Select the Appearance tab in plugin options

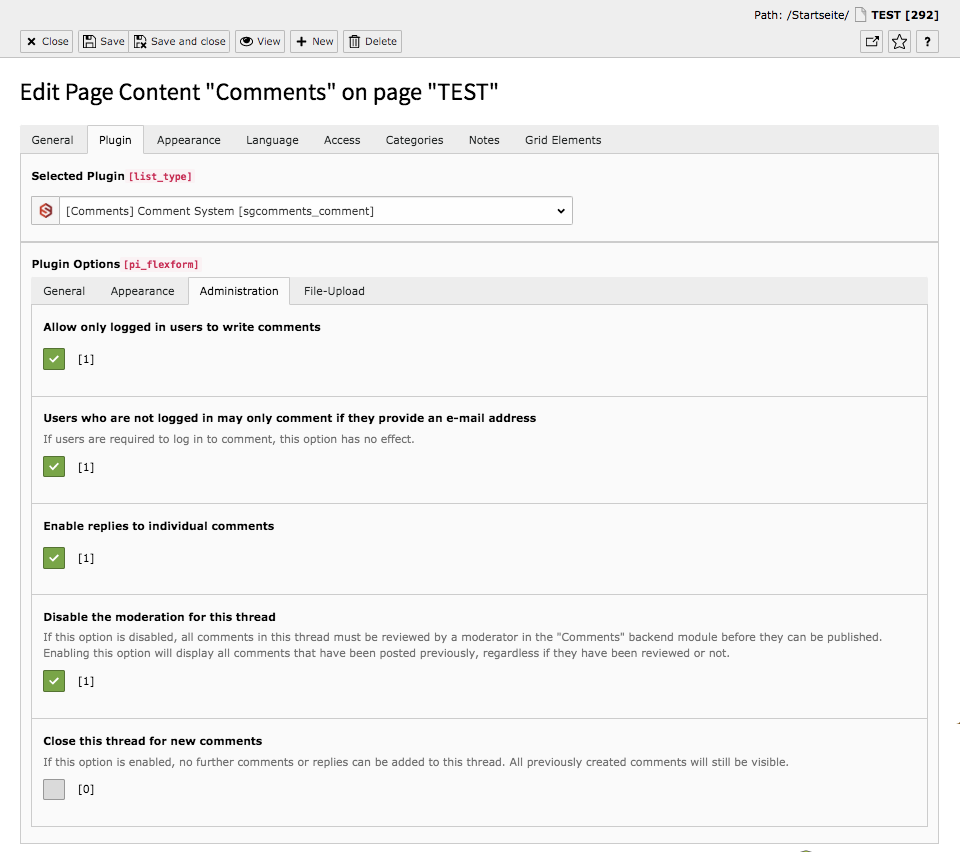(x=142, y=291)
